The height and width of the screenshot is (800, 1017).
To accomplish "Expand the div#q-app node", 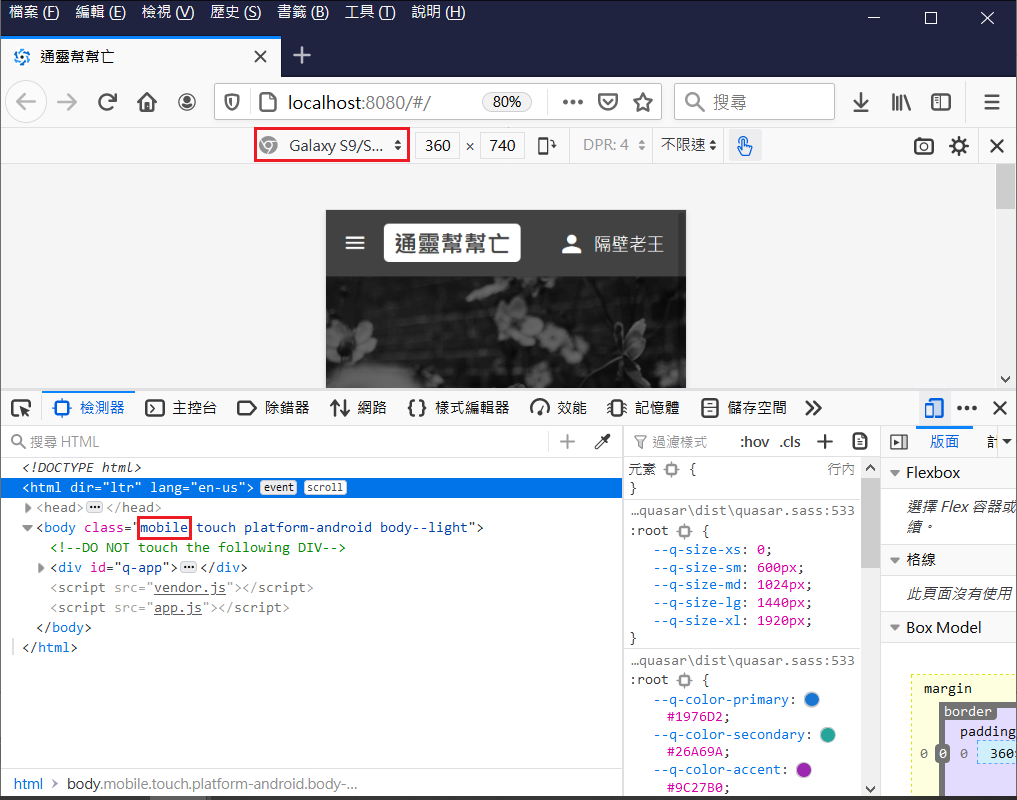I will tap(42, 568).
